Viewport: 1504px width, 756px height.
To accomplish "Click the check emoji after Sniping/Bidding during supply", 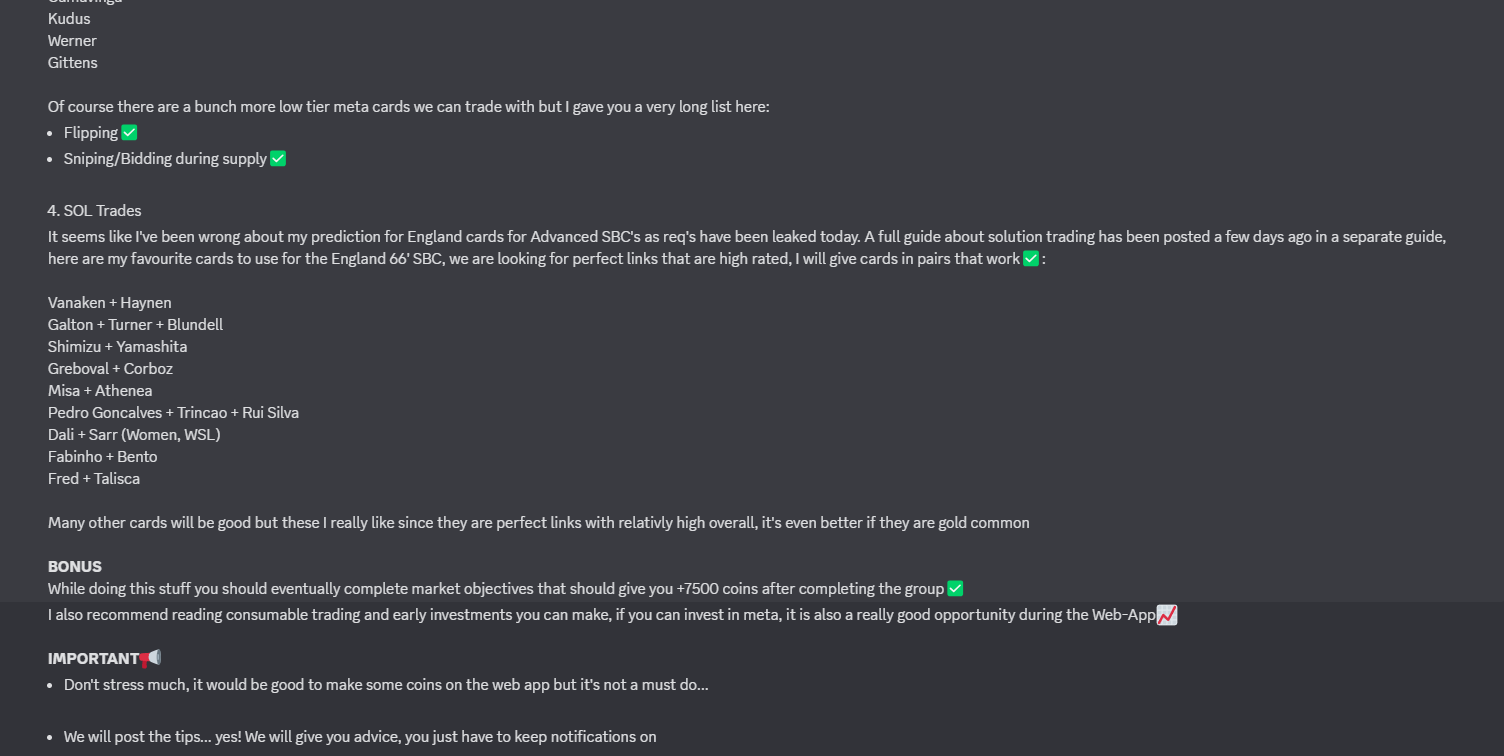I will [x=278, y=158].
